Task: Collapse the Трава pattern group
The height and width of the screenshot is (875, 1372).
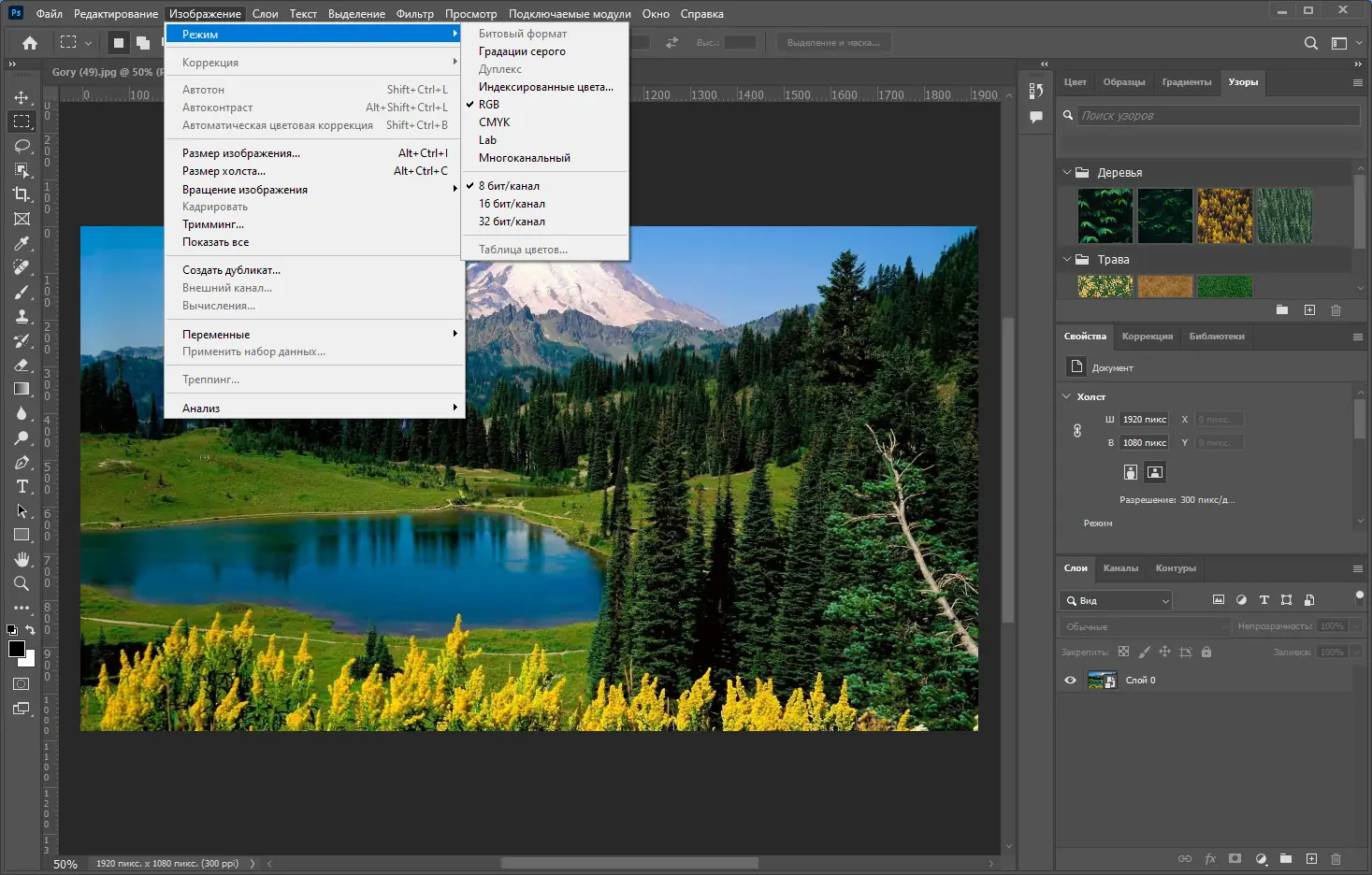Action: click(x=1067, y=260)
